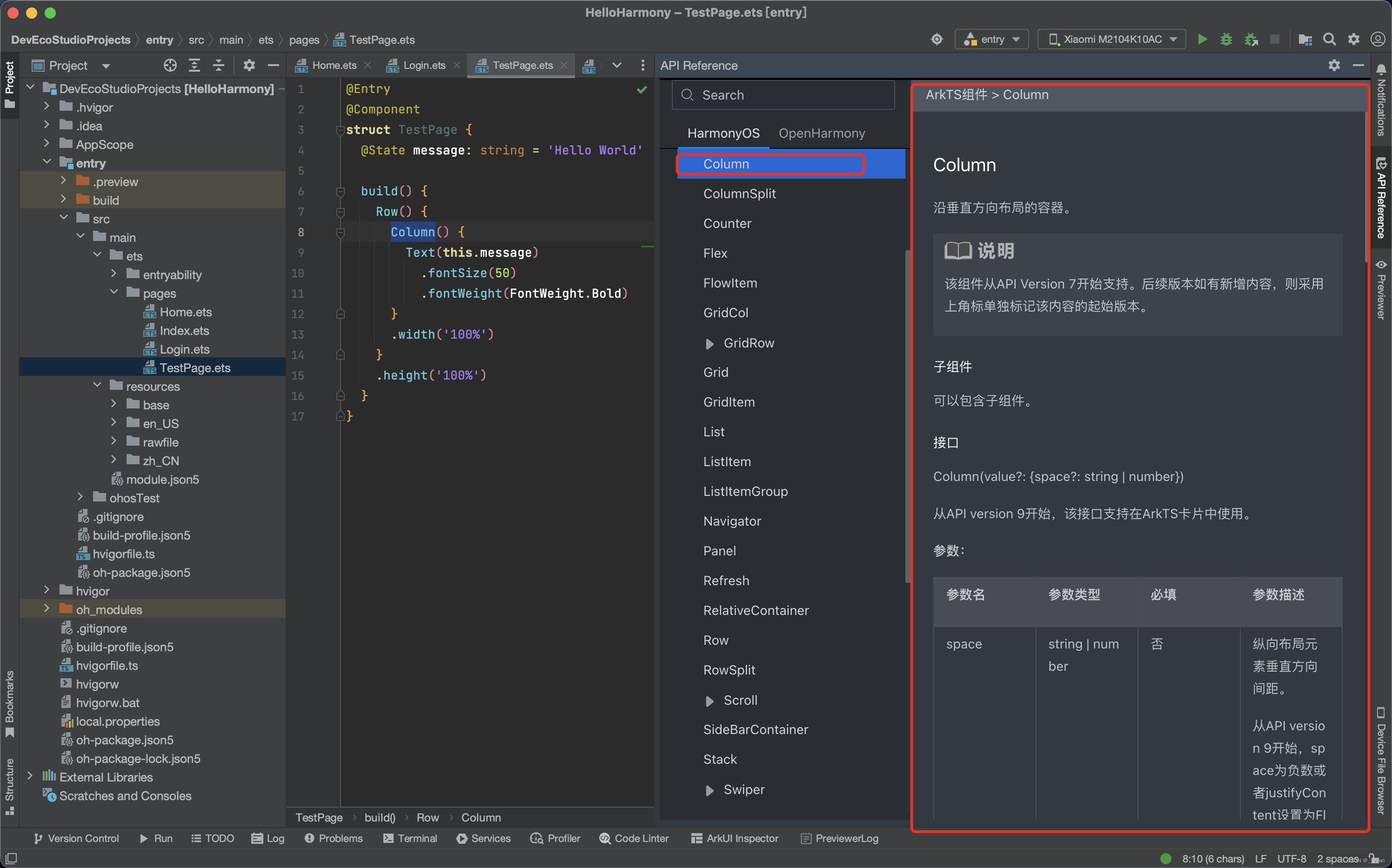
Task: Select RelativeContainer in API list
Action: point(756,610)
